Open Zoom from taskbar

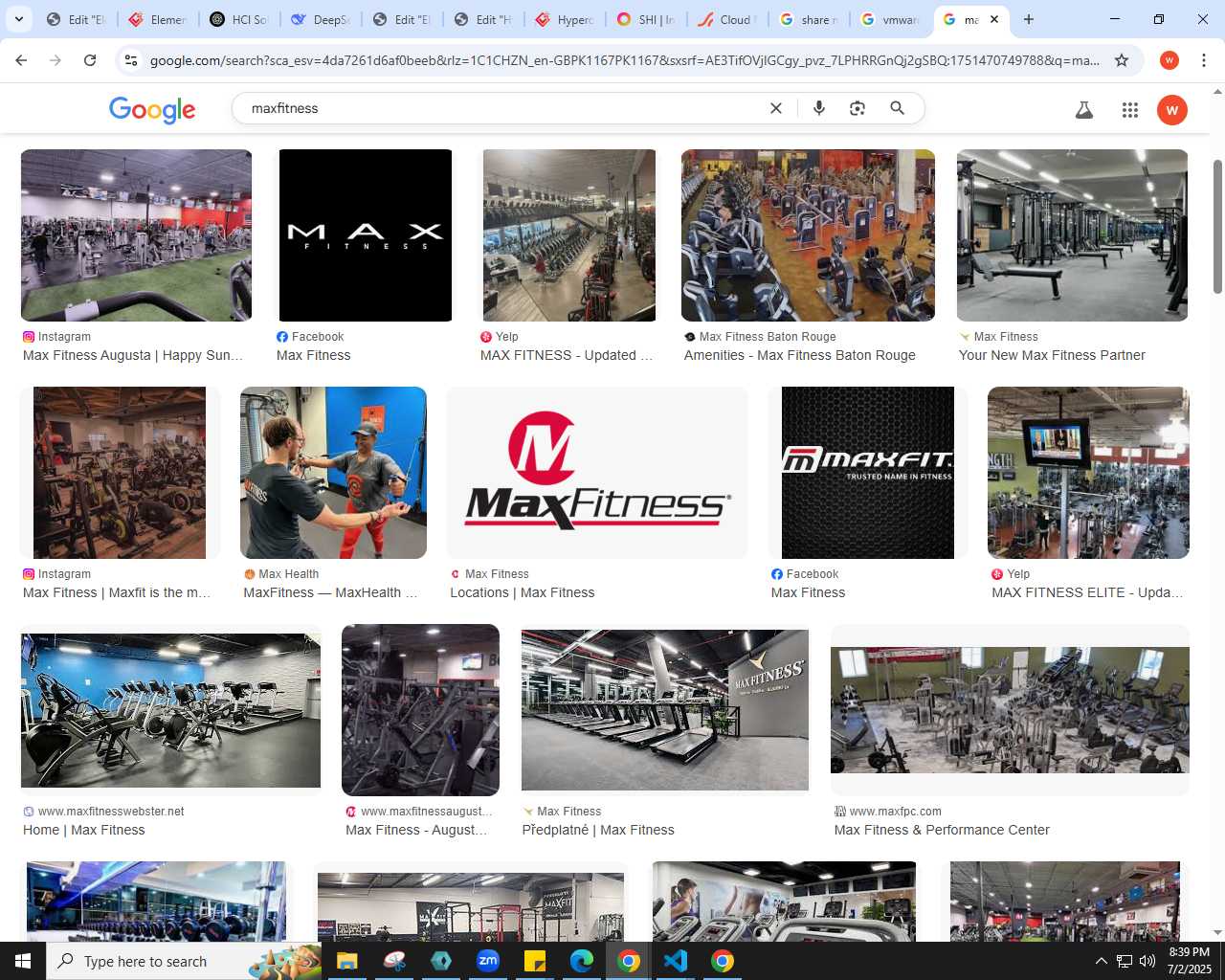tap(488, 961)
